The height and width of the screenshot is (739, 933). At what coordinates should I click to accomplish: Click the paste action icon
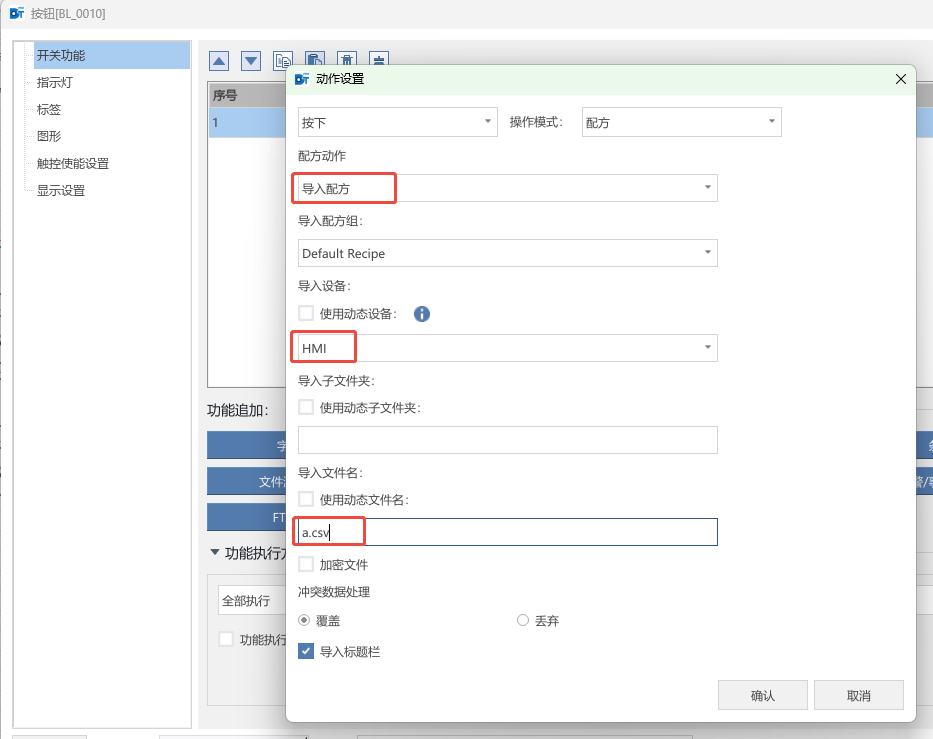pos(315,61)
